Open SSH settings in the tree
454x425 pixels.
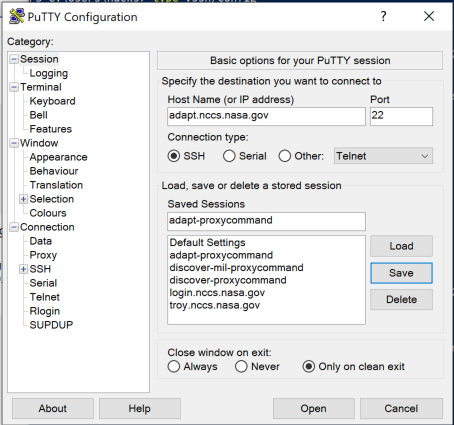(40, 269)
